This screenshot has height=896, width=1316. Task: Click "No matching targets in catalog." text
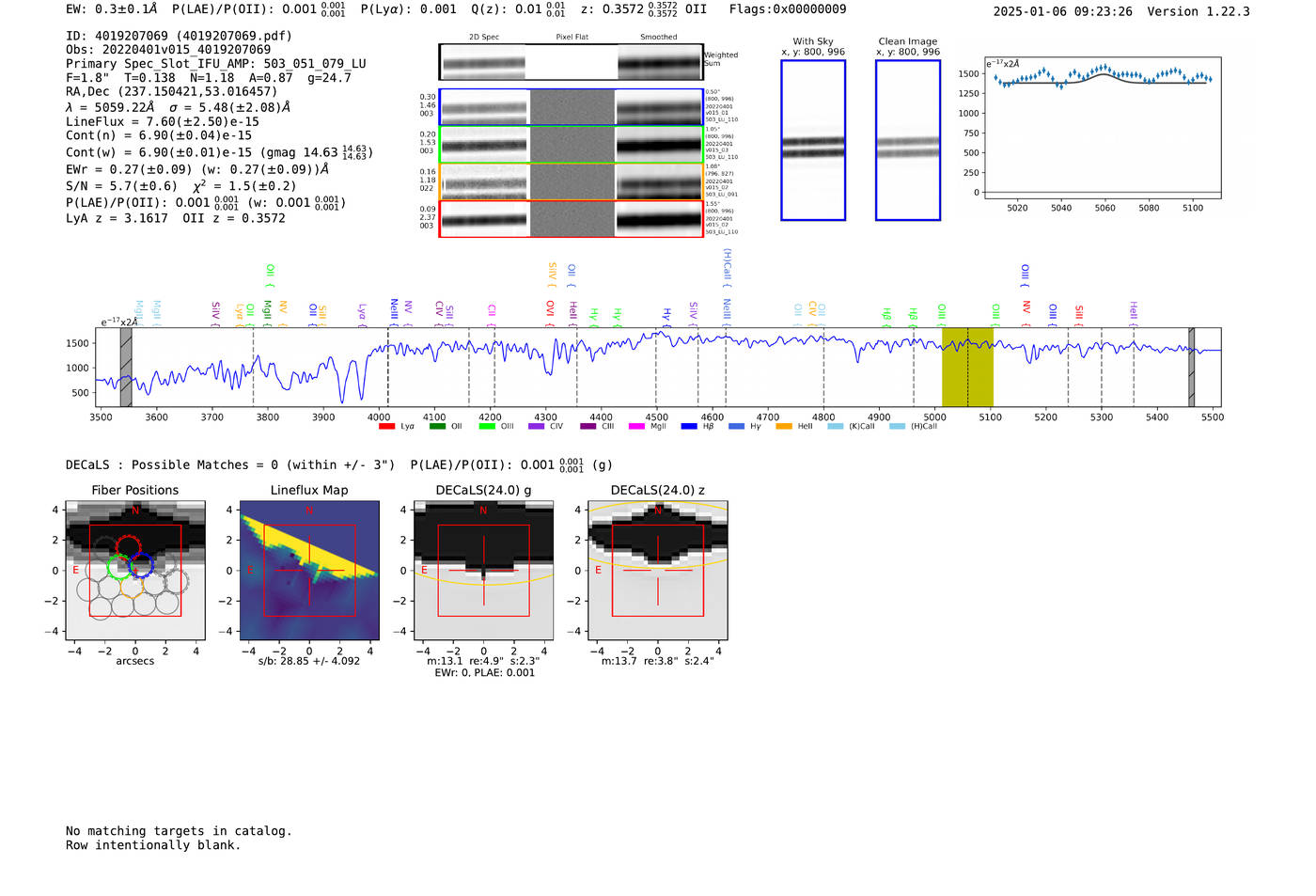[179, 831]
